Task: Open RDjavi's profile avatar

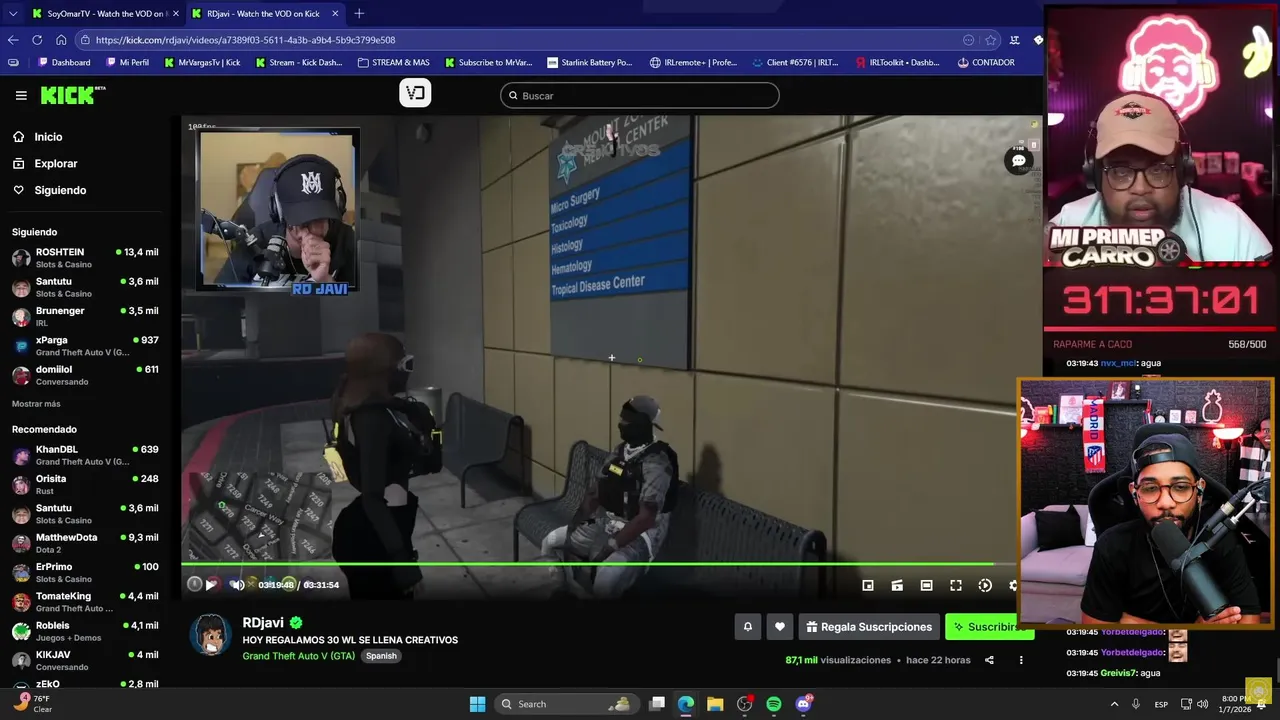Action: pos(210,635)
